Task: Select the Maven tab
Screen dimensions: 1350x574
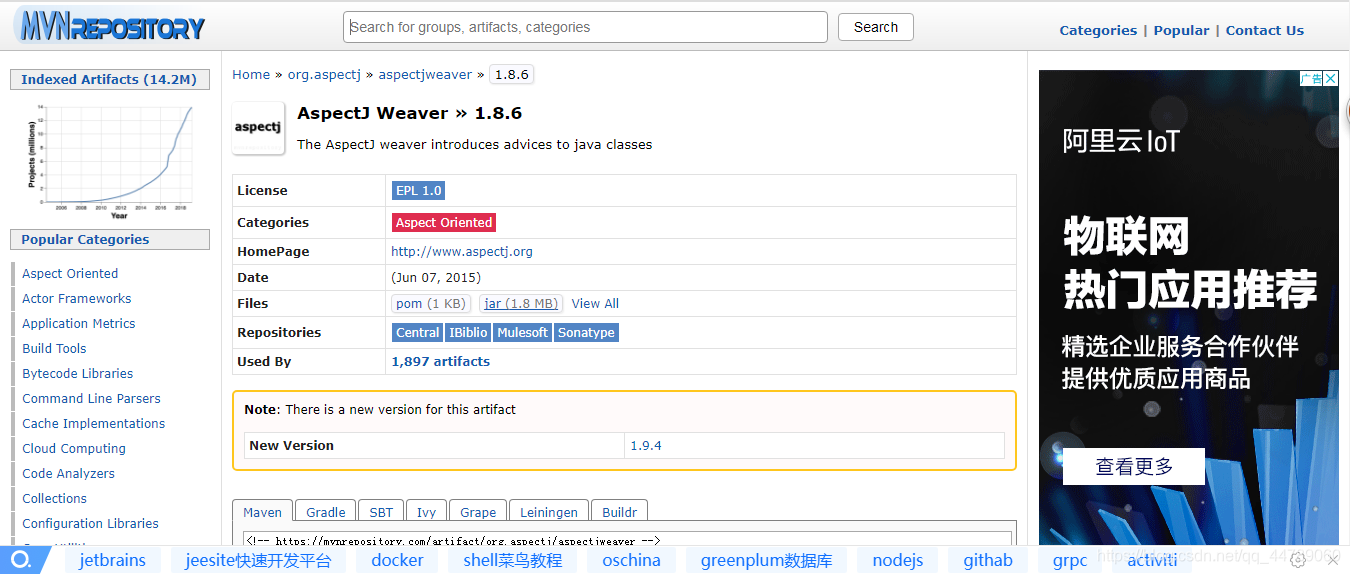Action: click(263, 511)
